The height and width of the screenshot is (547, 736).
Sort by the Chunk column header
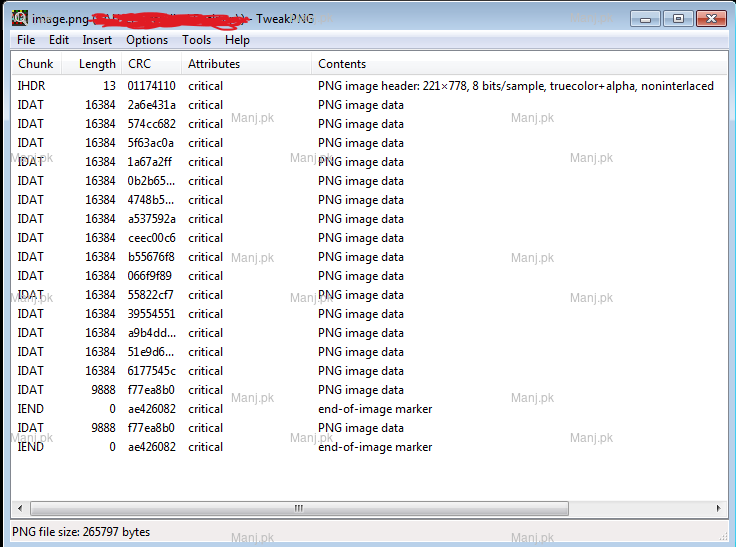pos(36,64)
